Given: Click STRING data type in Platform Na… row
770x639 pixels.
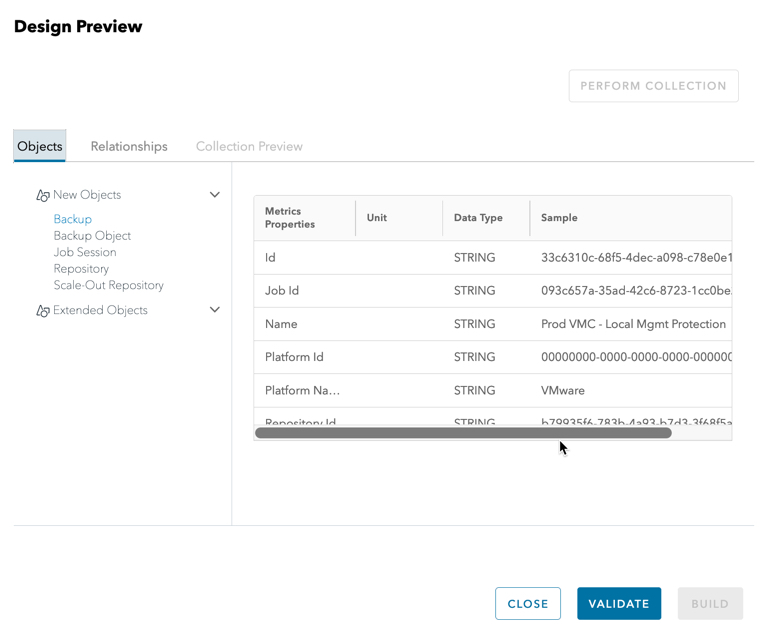Looking at the screenshot, I should point(474,390).
